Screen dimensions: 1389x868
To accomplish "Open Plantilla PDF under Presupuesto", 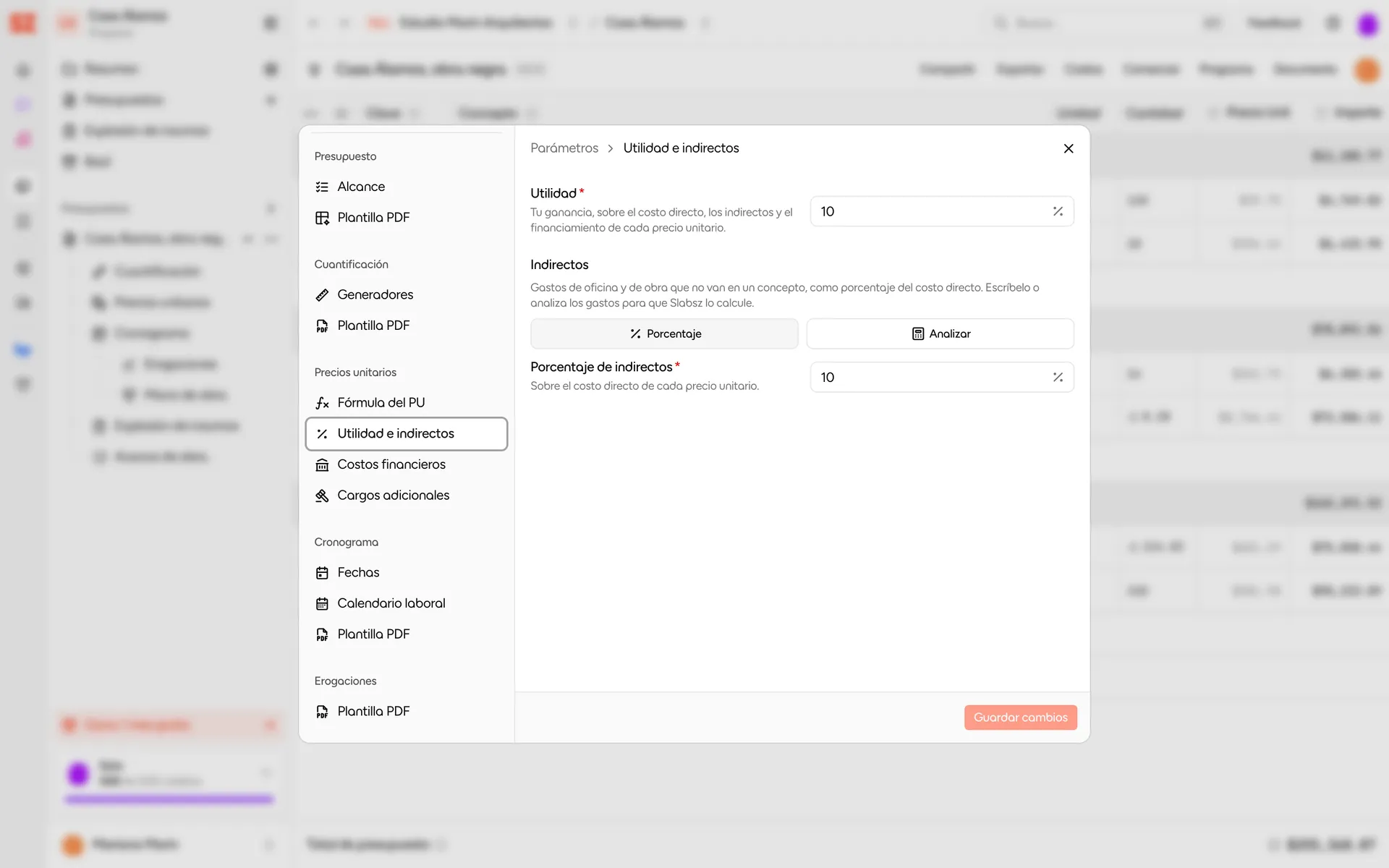I will pos(406,218).
